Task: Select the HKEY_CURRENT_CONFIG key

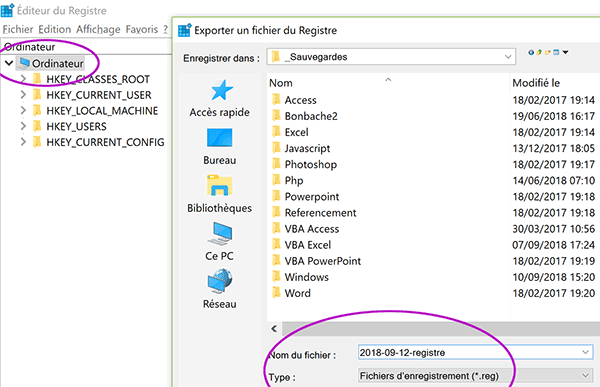Action: coord(105,142)
